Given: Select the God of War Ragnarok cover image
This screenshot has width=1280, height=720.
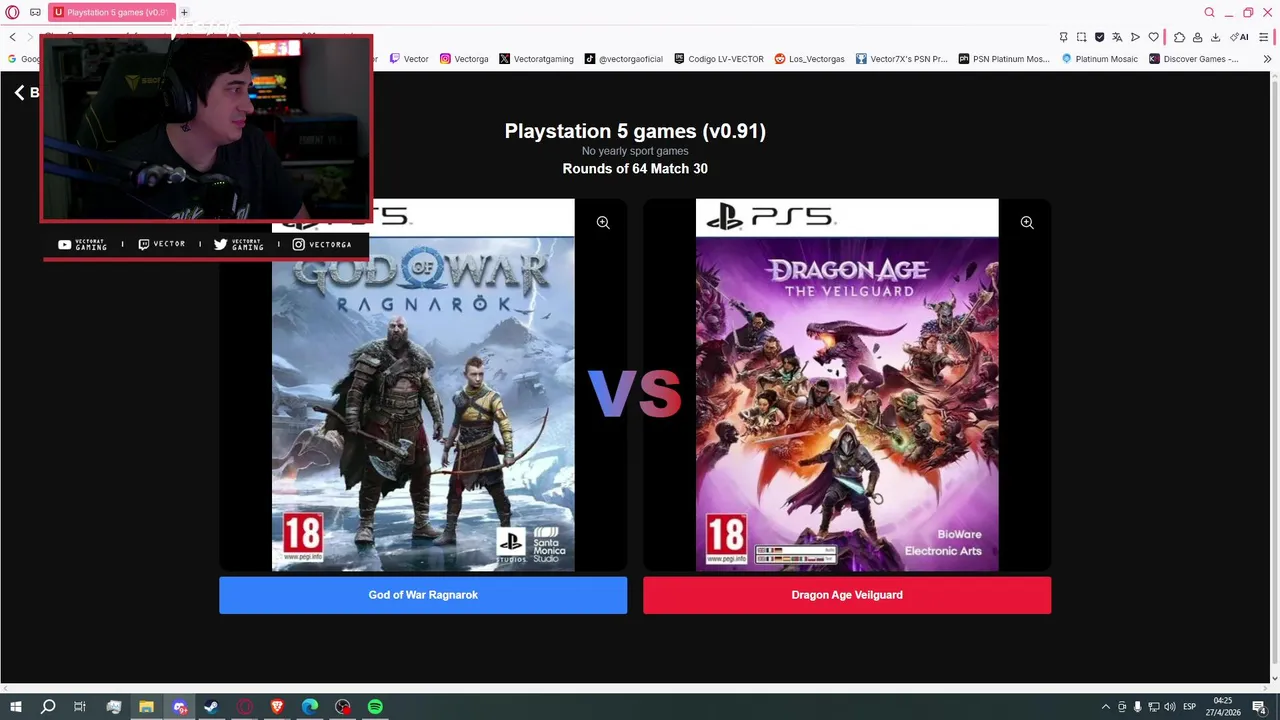Looking at the screenshot, I should coord(423,385).
